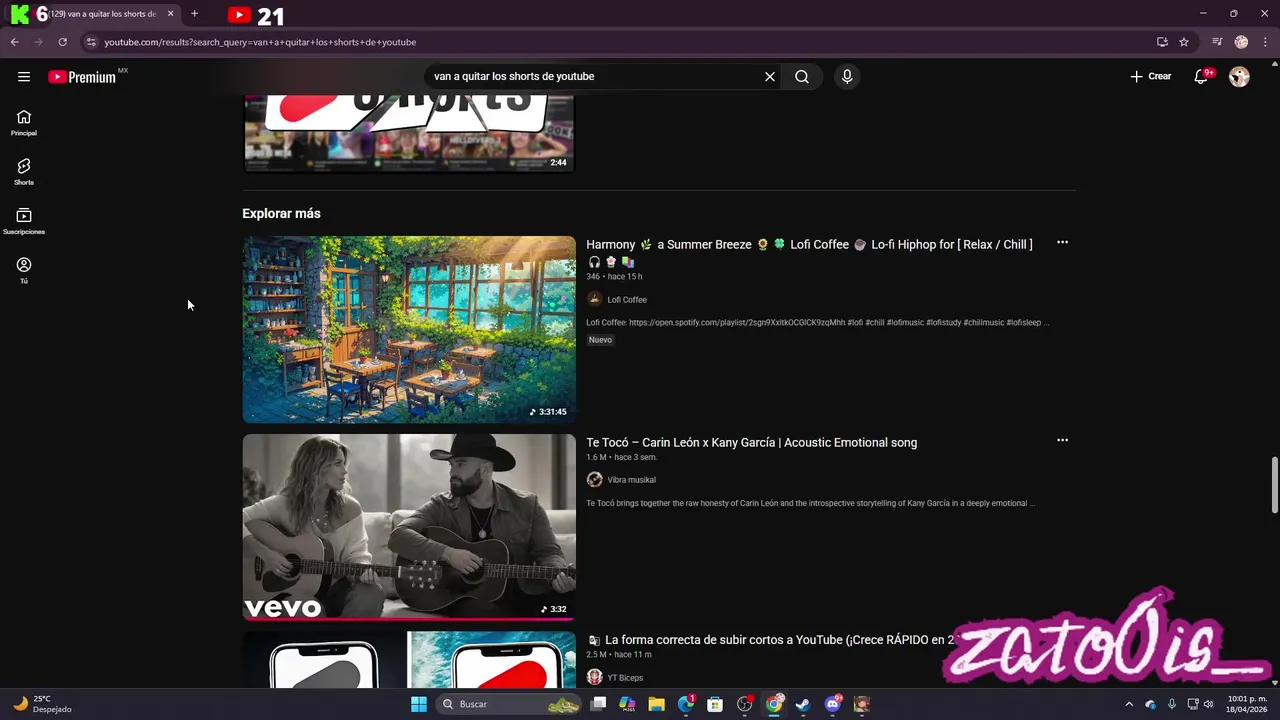Click the magnifier search button

point(802,77)
